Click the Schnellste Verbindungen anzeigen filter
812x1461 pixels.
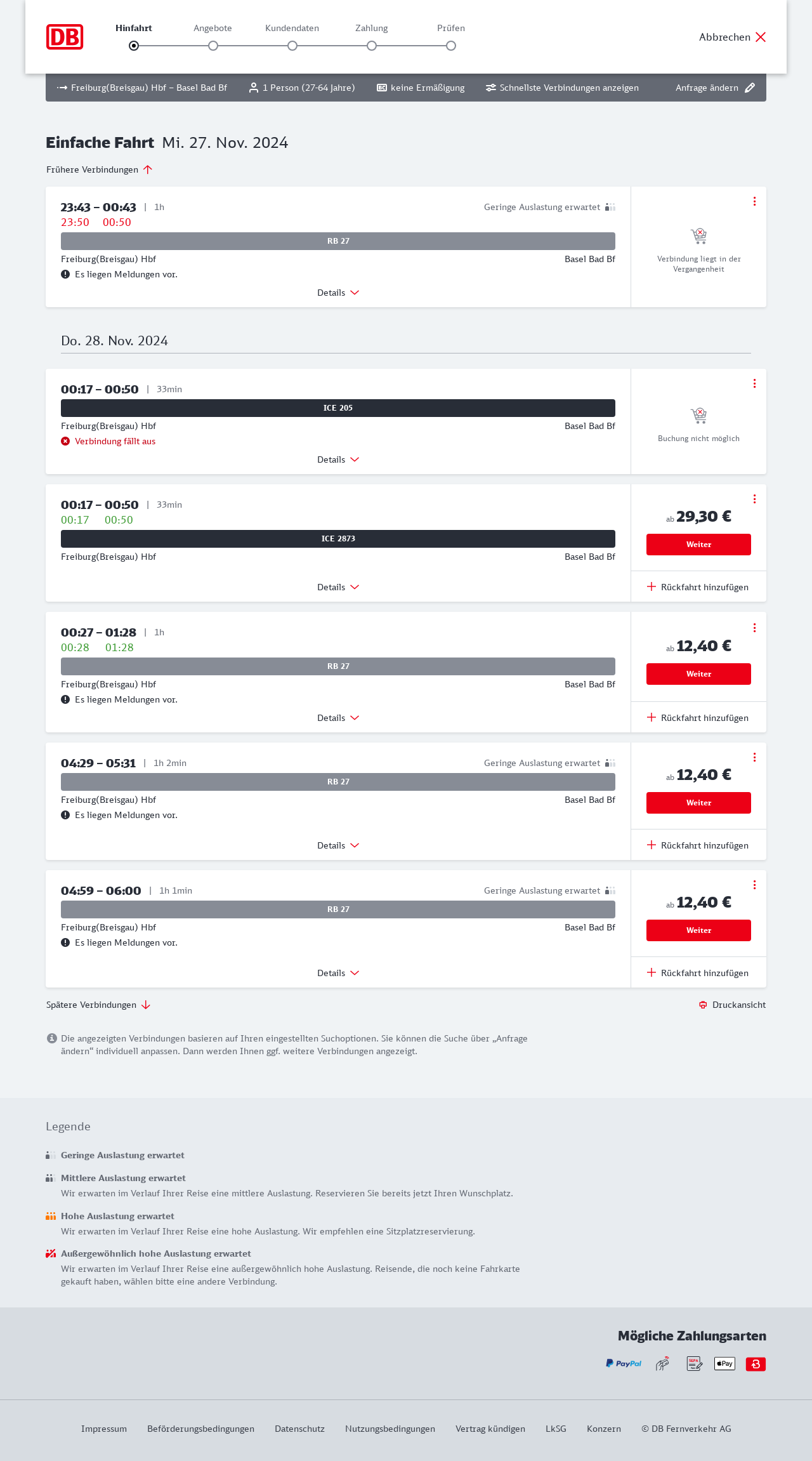coord(562,88)
